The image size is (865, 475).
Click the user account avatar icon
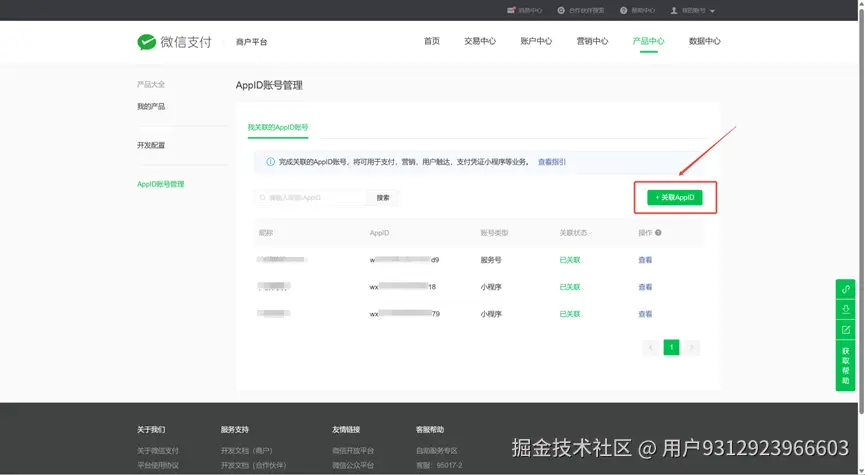(x=674, y=10)
